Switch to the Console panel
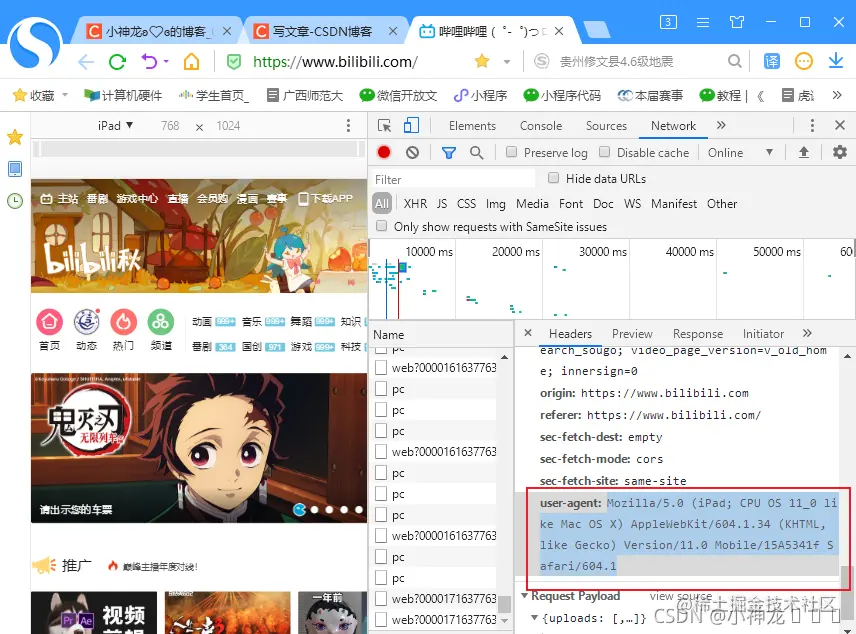 [x=540, y=126]
